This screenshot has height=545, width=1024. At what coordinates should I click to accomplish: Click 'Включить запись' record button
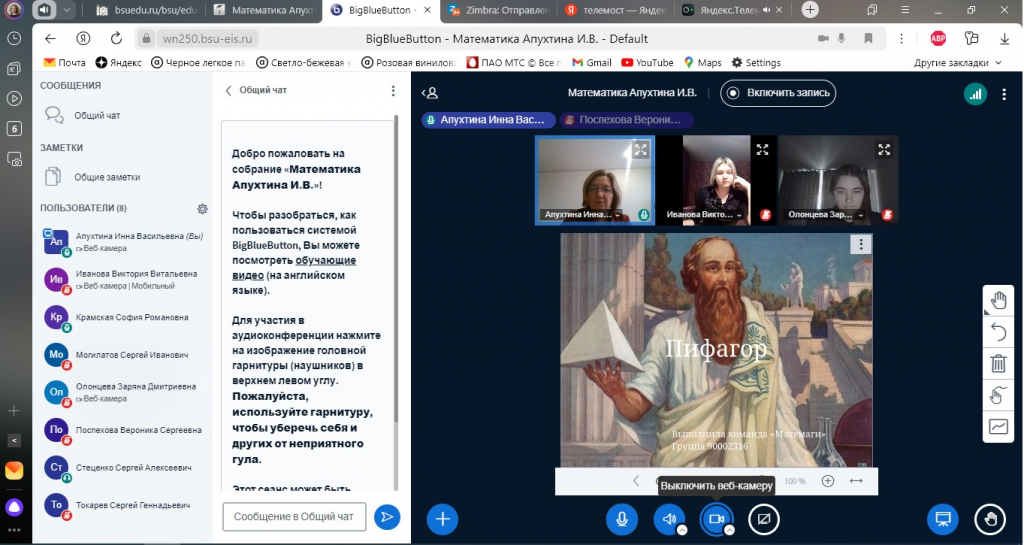(778, 93)
